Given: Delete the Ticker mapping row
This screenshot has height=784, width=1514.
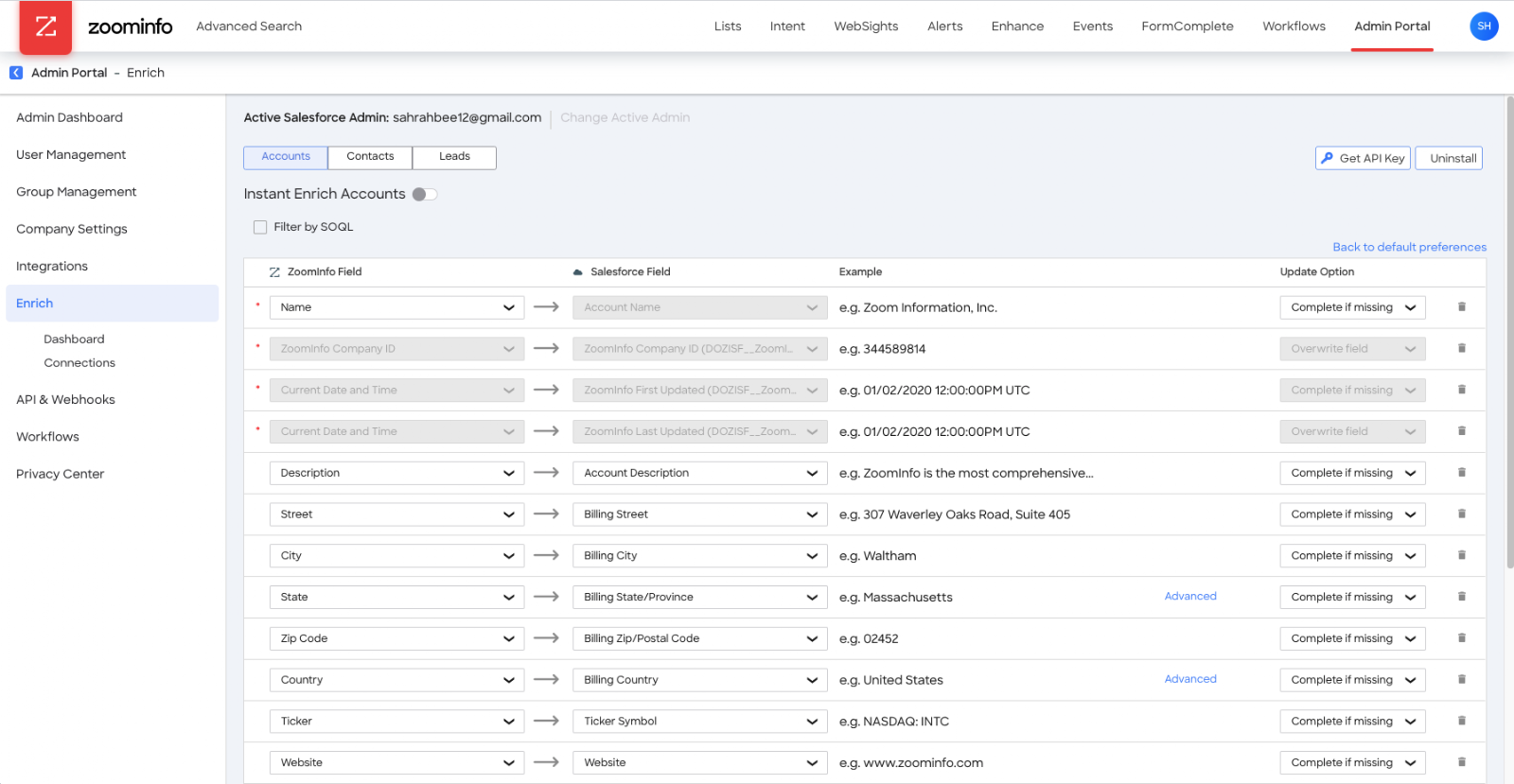Looking at the screenshot, I should 1462,721.
